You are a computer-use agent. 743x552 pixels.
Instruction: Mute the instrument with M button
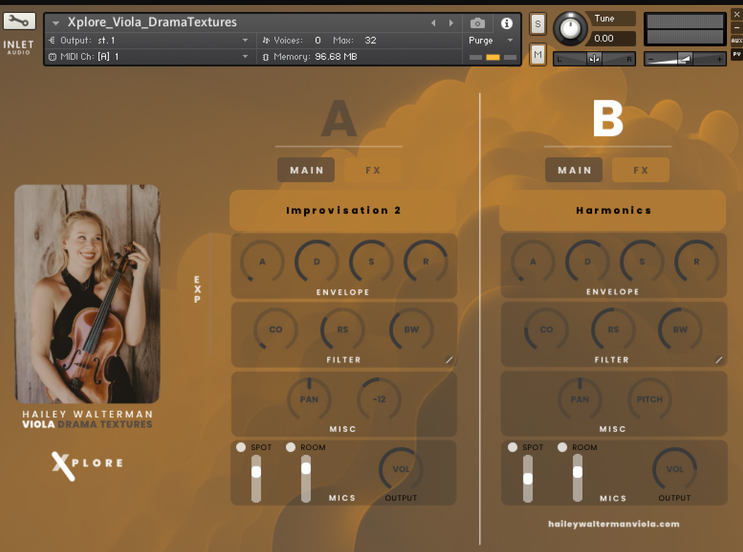pyautogui.click(x=538, y=55)
